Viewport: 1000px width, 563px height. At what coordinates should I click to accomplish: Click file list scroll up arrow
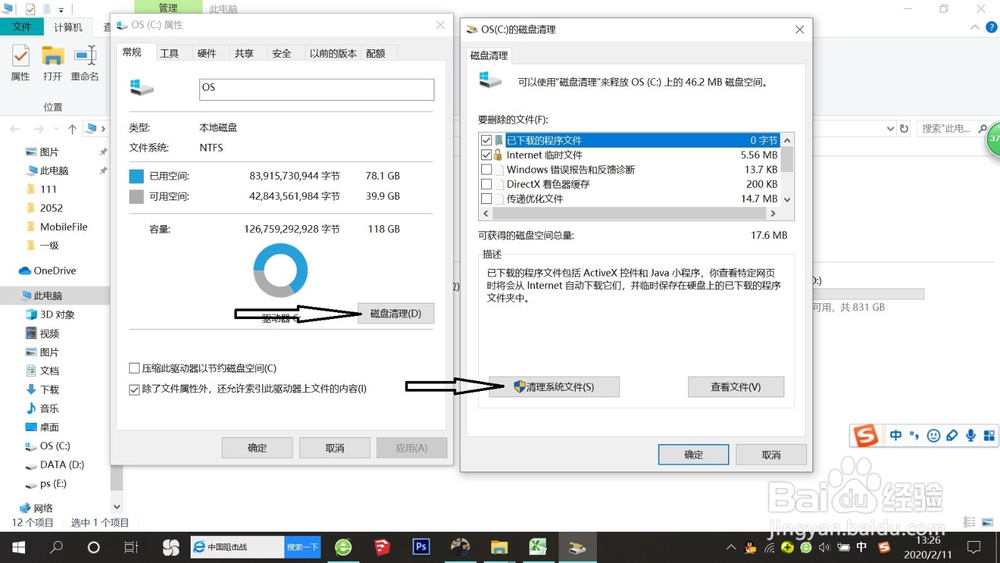coord(787,140)
